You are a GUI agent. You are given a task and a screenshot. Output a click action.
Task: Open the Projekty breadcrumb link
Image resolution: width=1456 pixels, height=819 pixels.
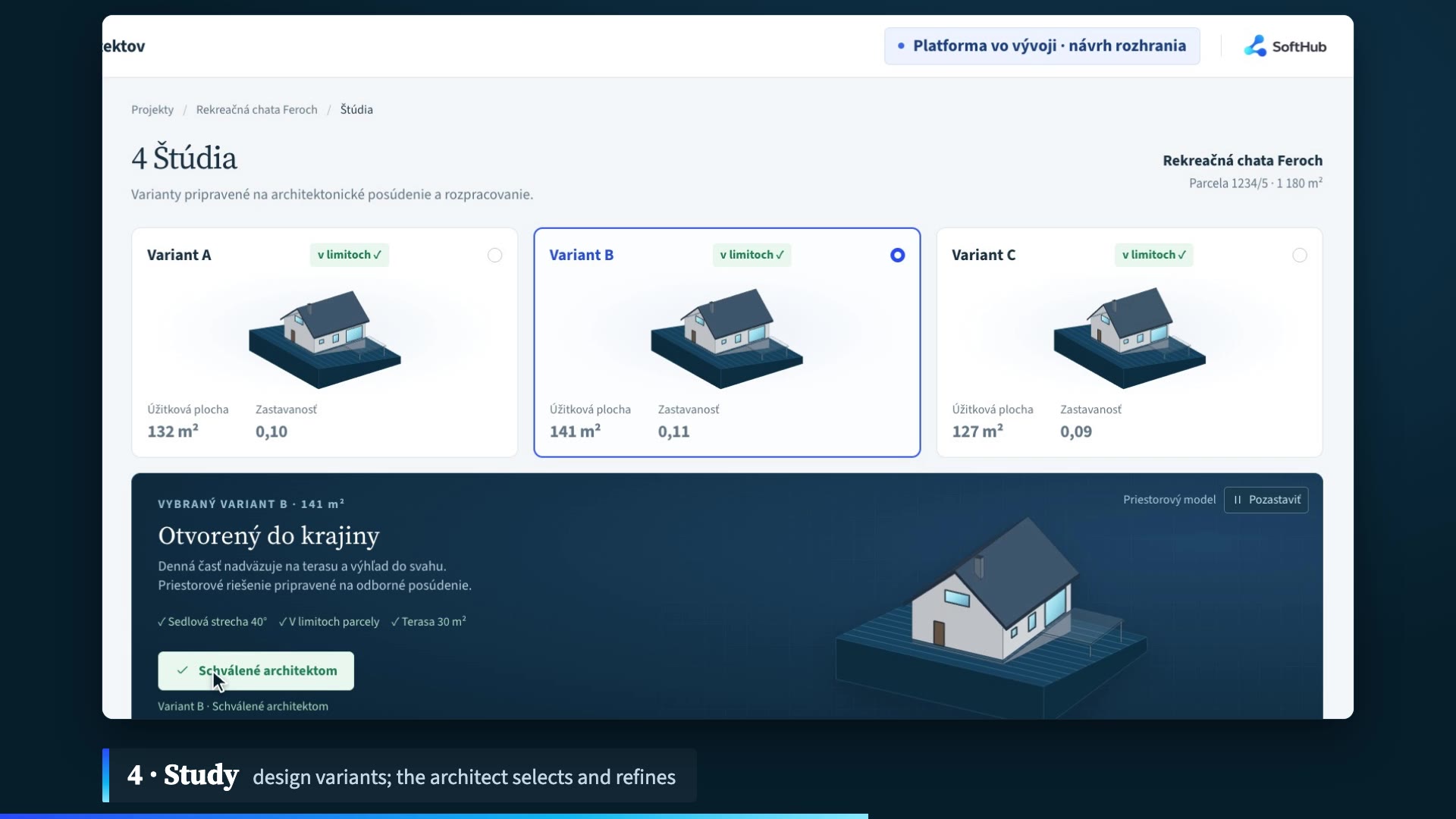(x=152, y=110)
